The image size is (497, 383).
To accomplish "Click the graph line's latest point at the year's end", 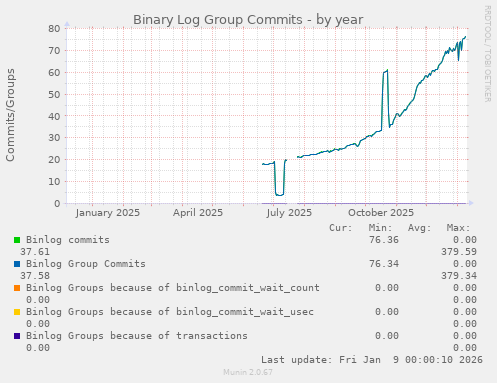I will [465, 37].
